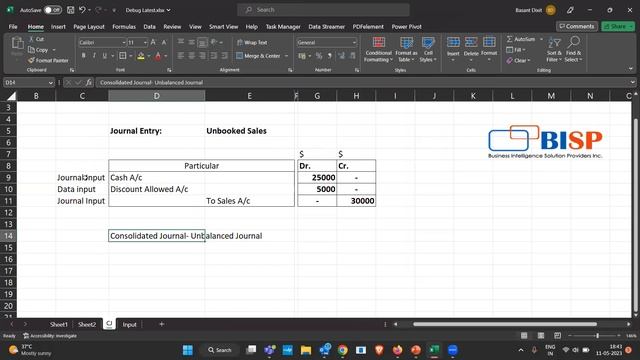This screenshot has height=360, width=640.
Task: Click the Name Box showing D14
Action: click(29, 82)
